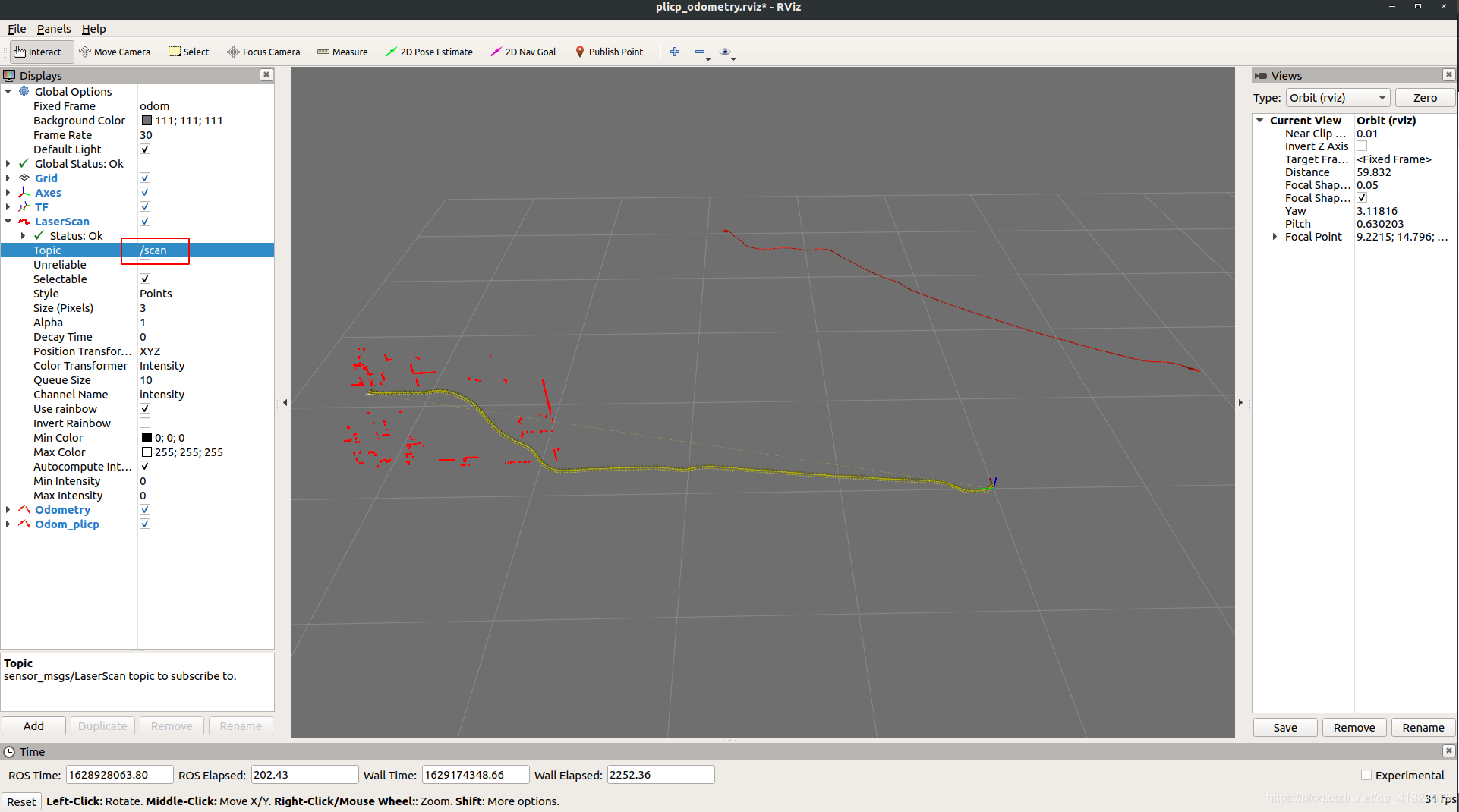Screen dimensions: 1459x812
Task: Click the Time panel clock icon
Action: click(9, 751)
